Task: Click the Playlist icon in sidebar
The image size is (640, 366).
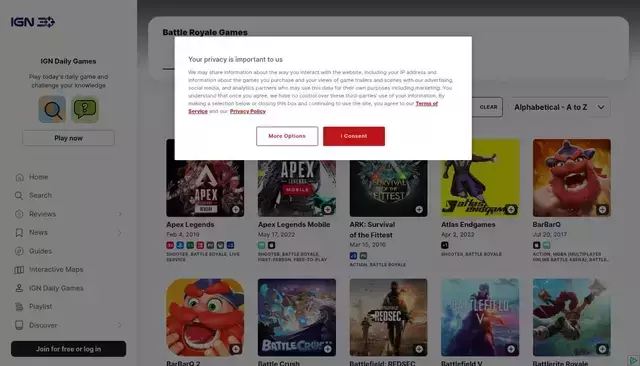Action: pyautogui.click(x=19, y=306)
